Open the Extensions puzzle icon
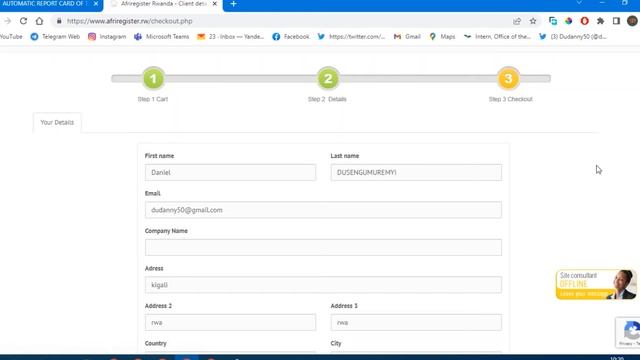 (x=600, y=21)
